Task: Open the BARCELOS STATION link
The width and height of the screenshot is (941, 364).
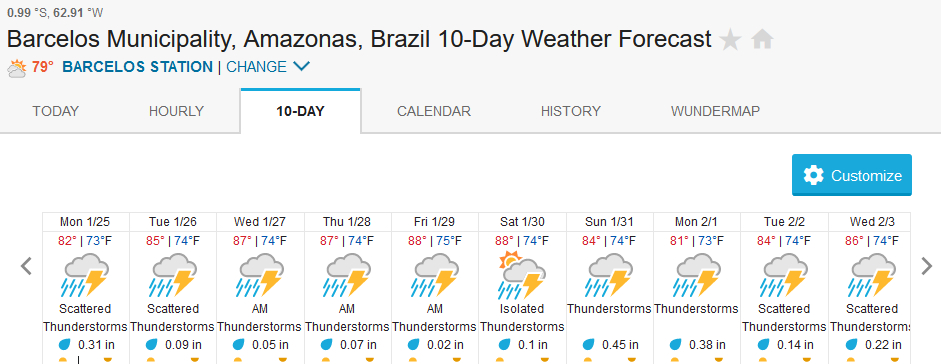Action: [137, 67]
